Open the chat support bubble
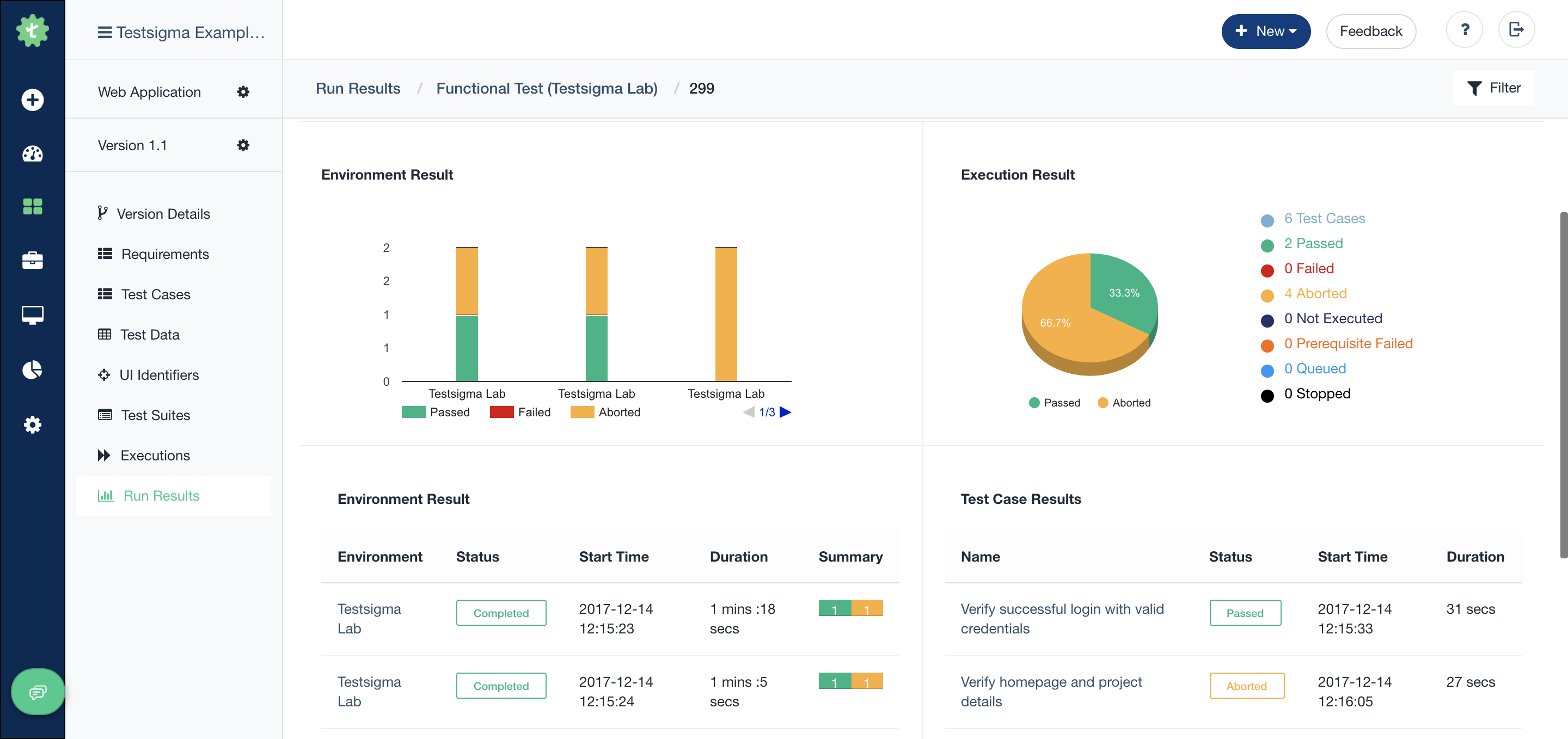The height and width of the screenshot is (739, 1568). point(37,692)
